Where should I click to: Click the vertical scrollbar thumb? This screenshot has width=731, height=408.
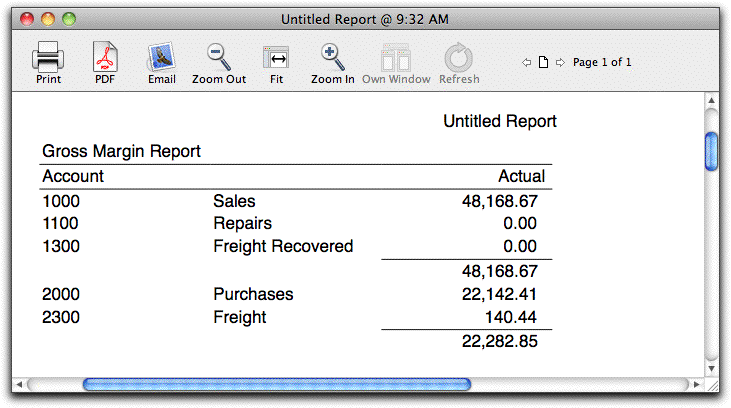click(711, 152)
